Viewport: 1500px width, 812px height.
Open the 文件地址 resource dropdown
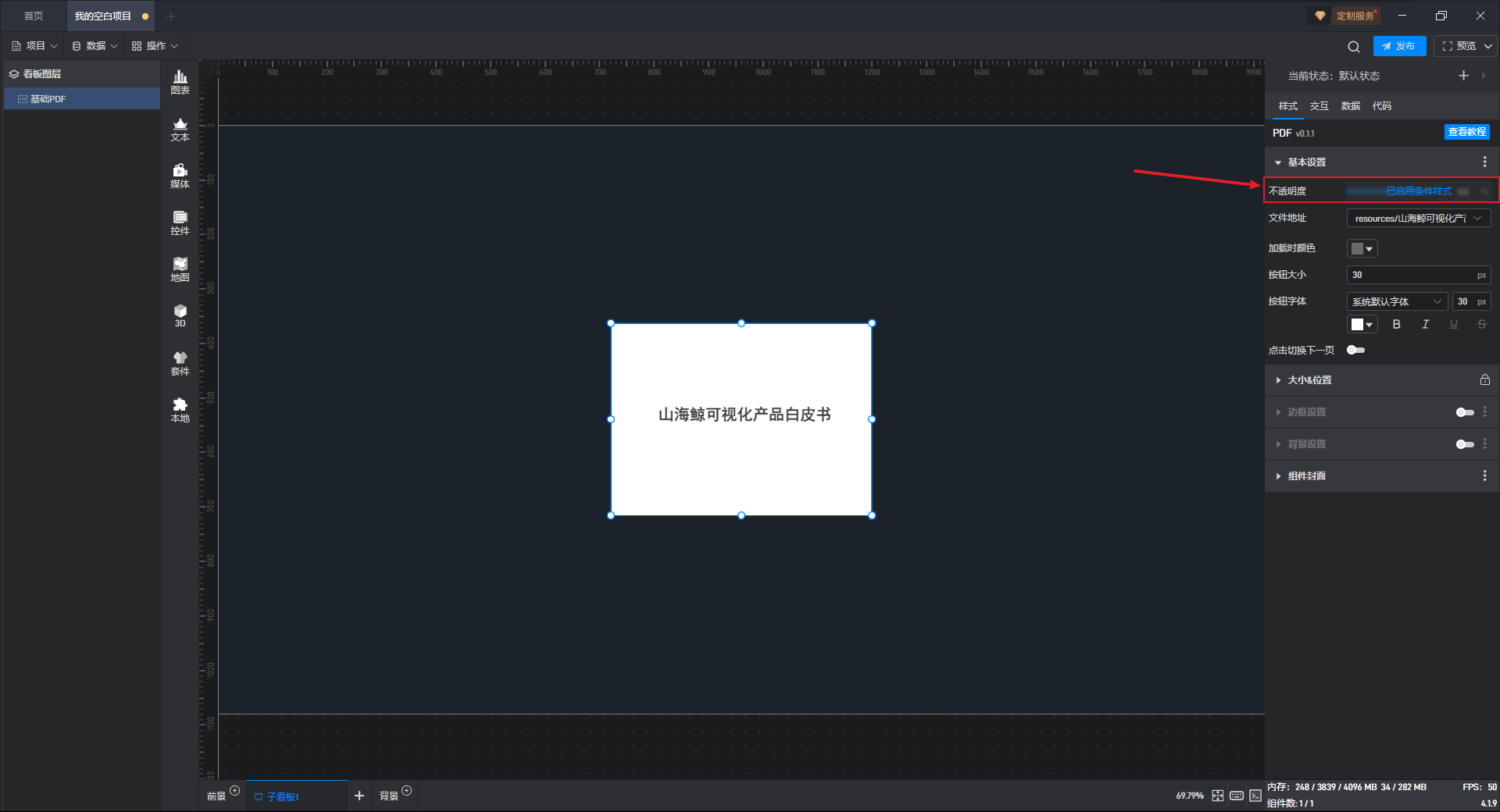pos(1419,218)
